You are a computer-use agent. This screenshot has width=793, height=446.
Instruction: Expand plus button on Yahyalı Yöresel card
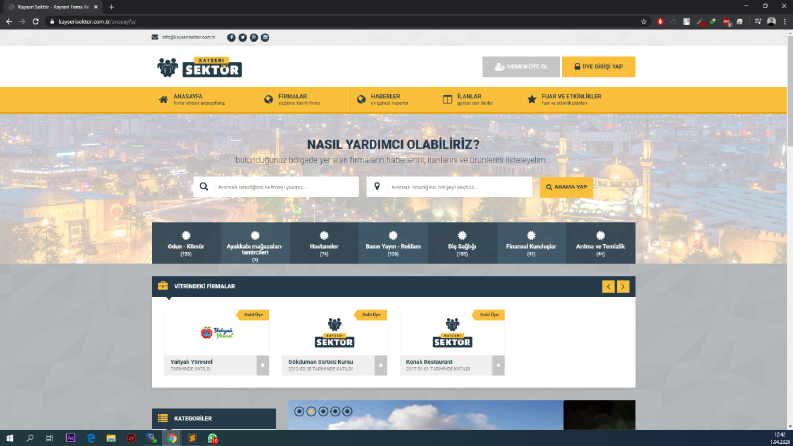(262, 365)
